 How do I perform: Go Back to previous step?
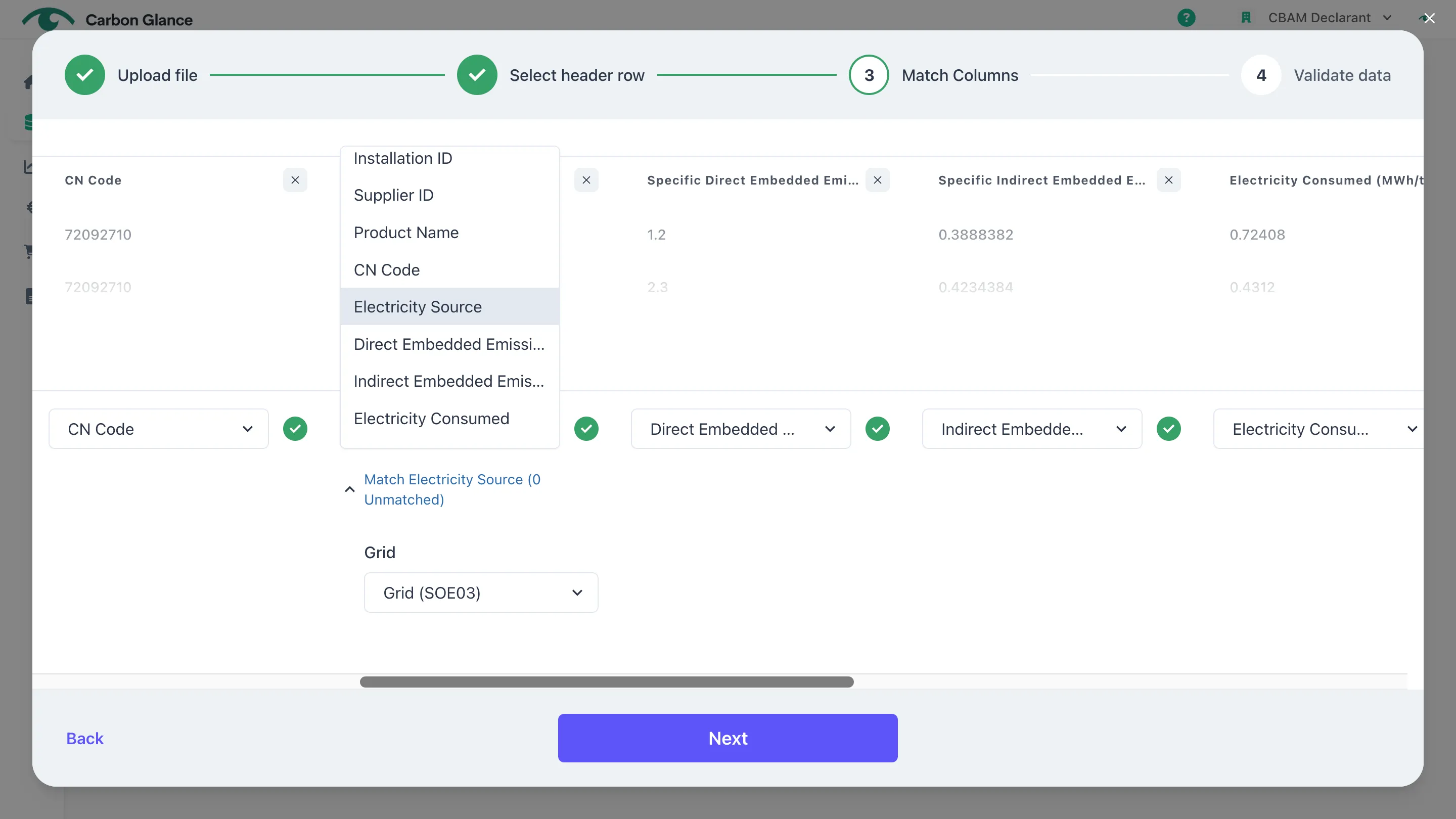tap(85, 738)
